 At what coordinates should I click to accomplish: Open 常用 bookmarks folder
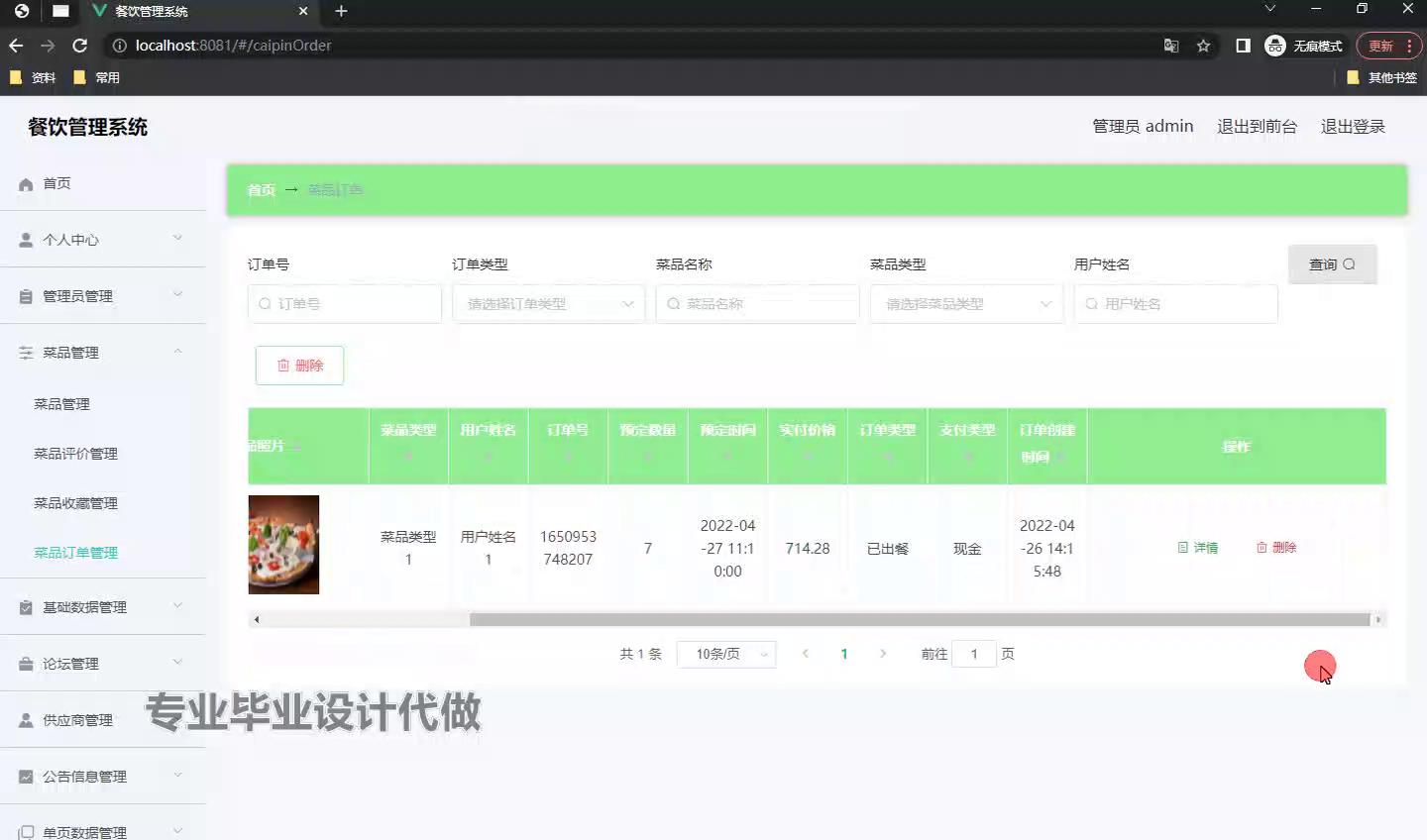[x=96, y=77]
